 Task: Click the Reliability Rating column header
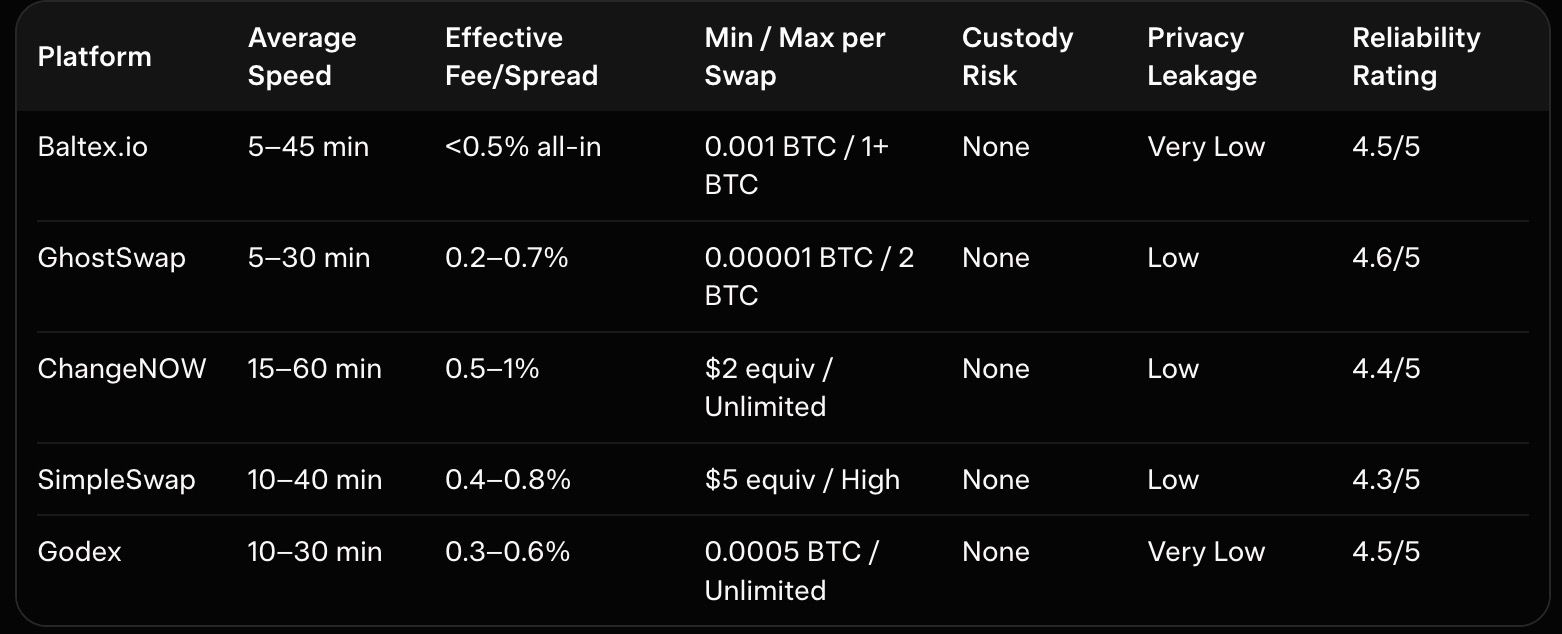pyautogui.click(x=1415, y=56)
